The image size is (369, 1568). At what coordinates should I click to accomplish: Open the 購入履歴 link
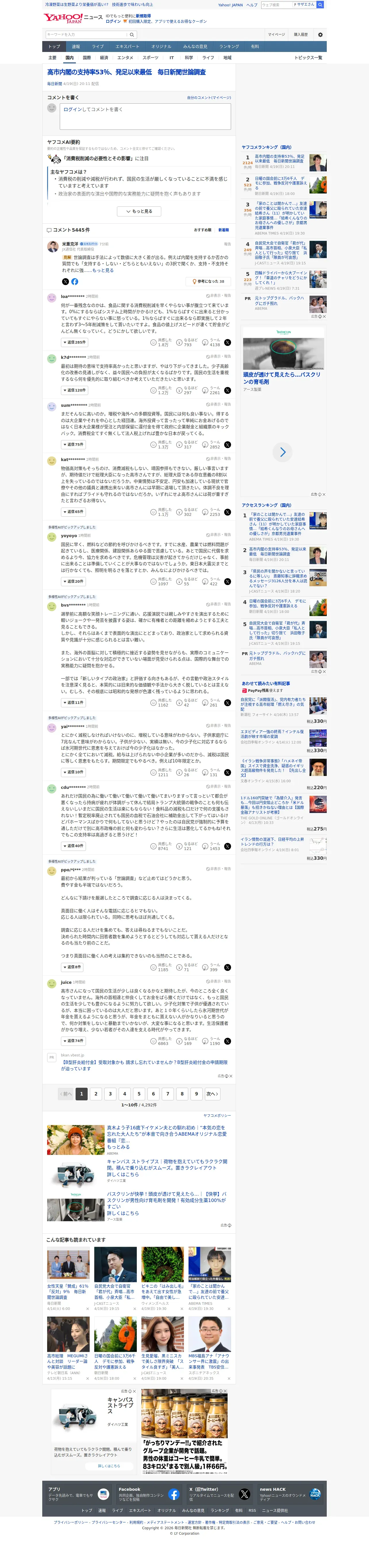pos(301,35)
